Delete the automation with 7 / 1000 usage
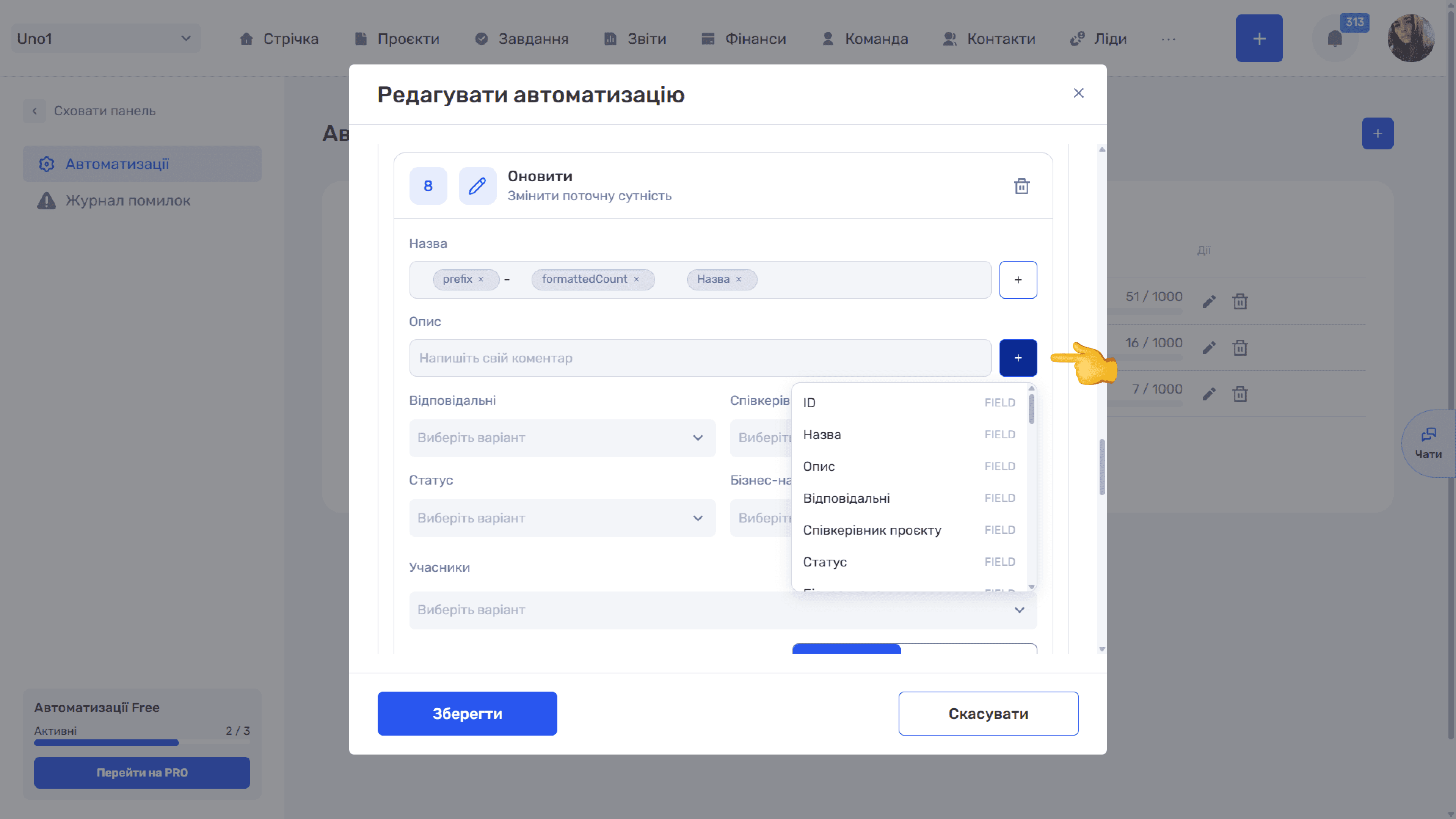1456x819 pixels. pos(1240,394)
